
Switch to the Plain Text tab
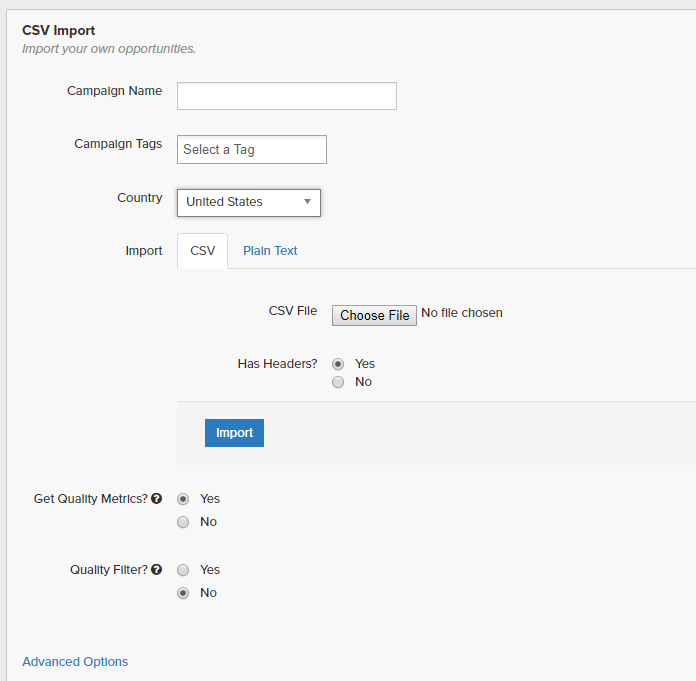[270, 251]
